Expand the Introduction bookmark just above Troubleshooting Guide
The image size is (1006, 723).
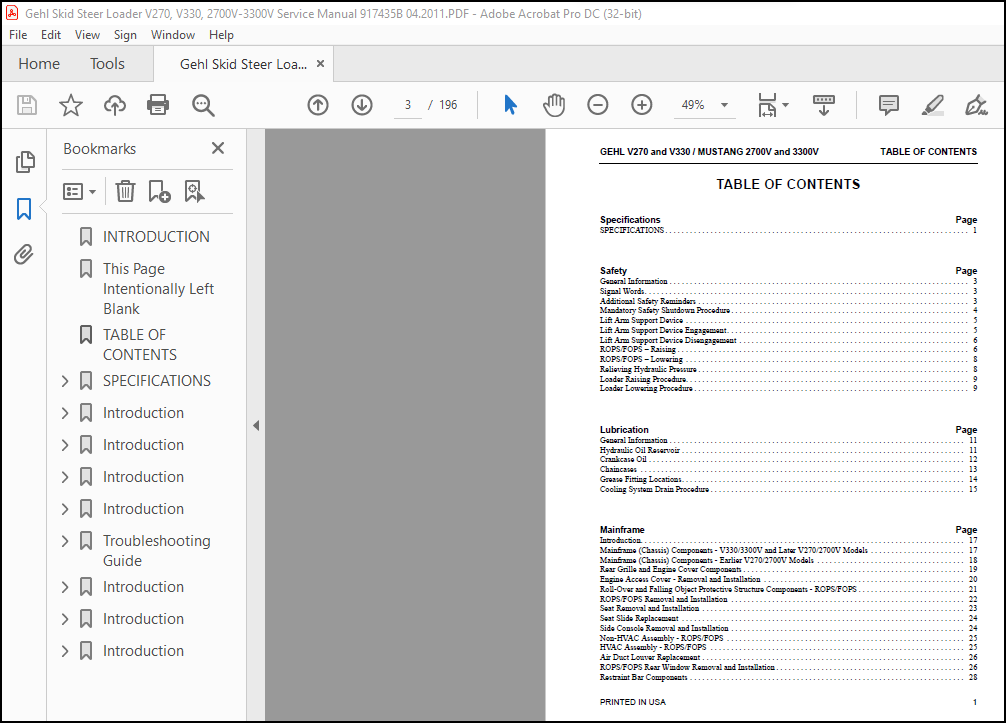(65, 509)
